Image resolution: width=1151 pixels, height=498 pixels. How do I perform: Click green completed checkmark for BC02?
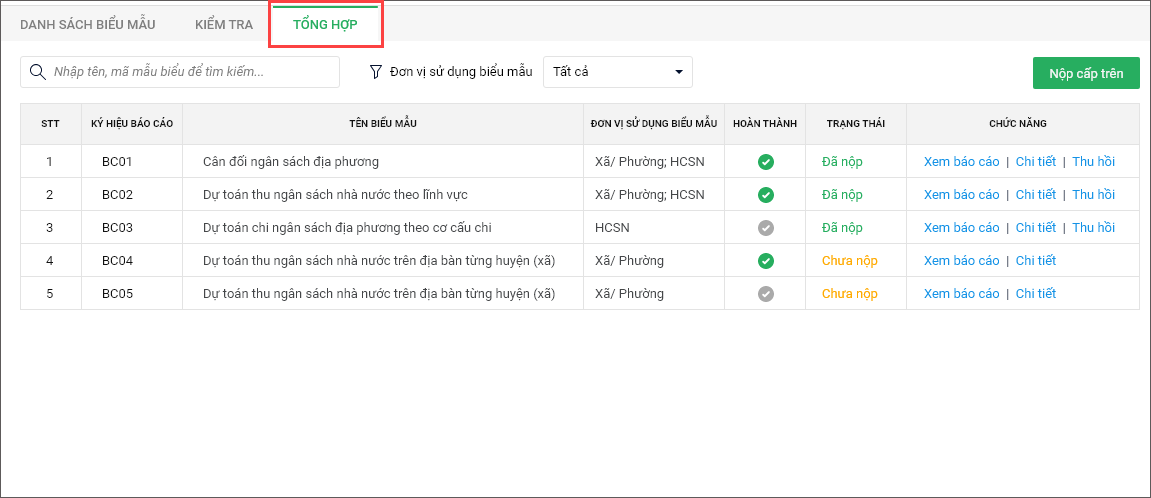(765, 195)
